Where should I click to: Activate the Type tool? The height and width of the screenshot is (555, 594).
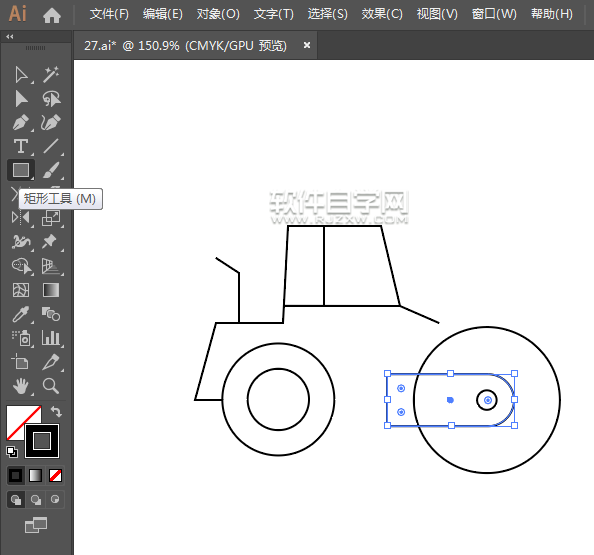(x=21, y=146)
